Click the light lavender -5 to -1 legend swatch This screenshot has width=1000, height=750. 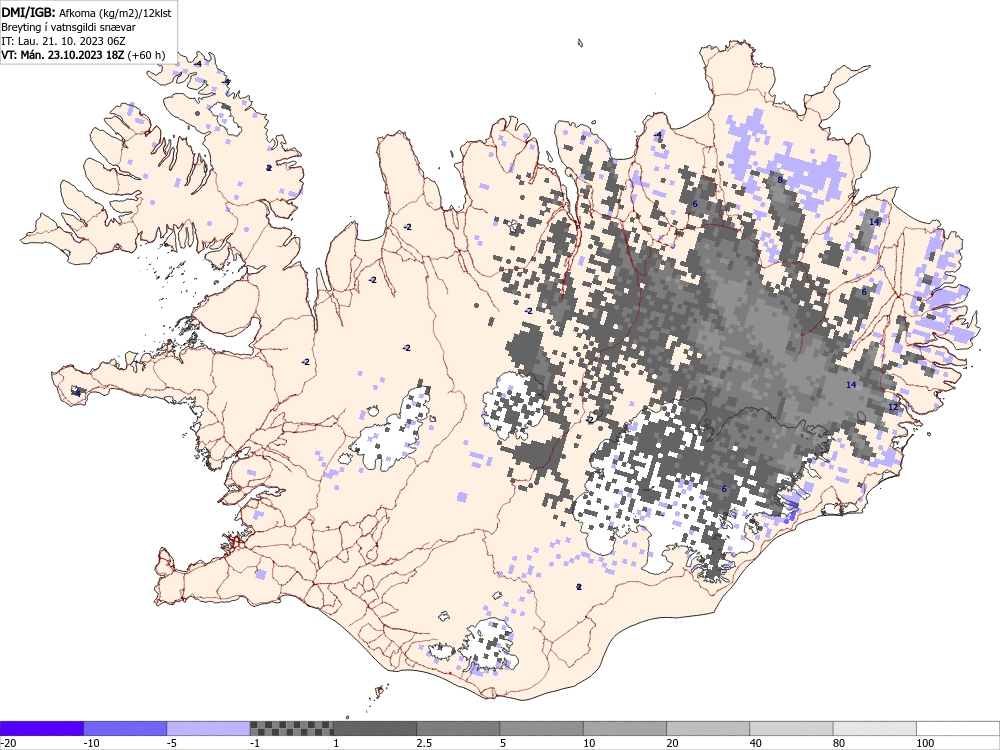pyautogui.click(x=209, y=728)
